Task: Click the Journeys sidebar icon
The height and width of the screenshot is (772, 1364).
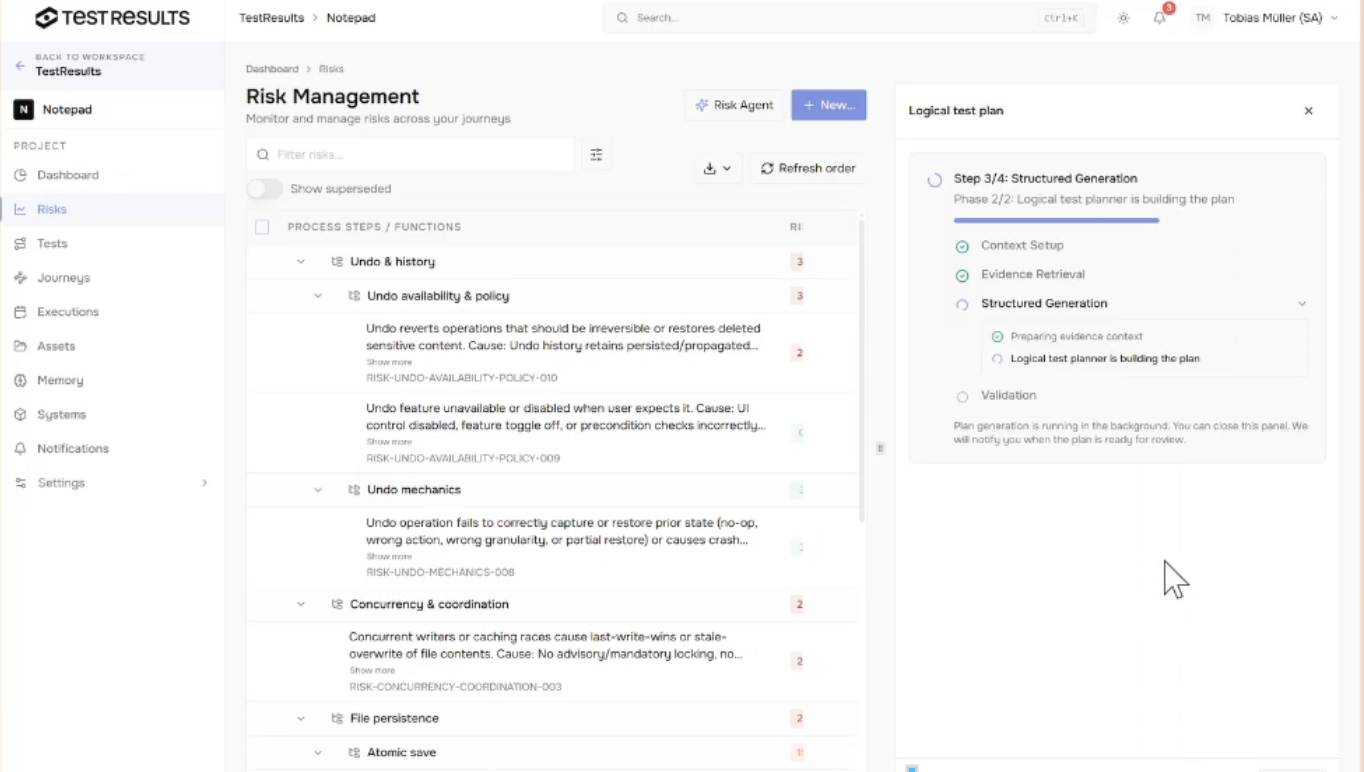Action: pyautogui.click(x=20, y=278)
